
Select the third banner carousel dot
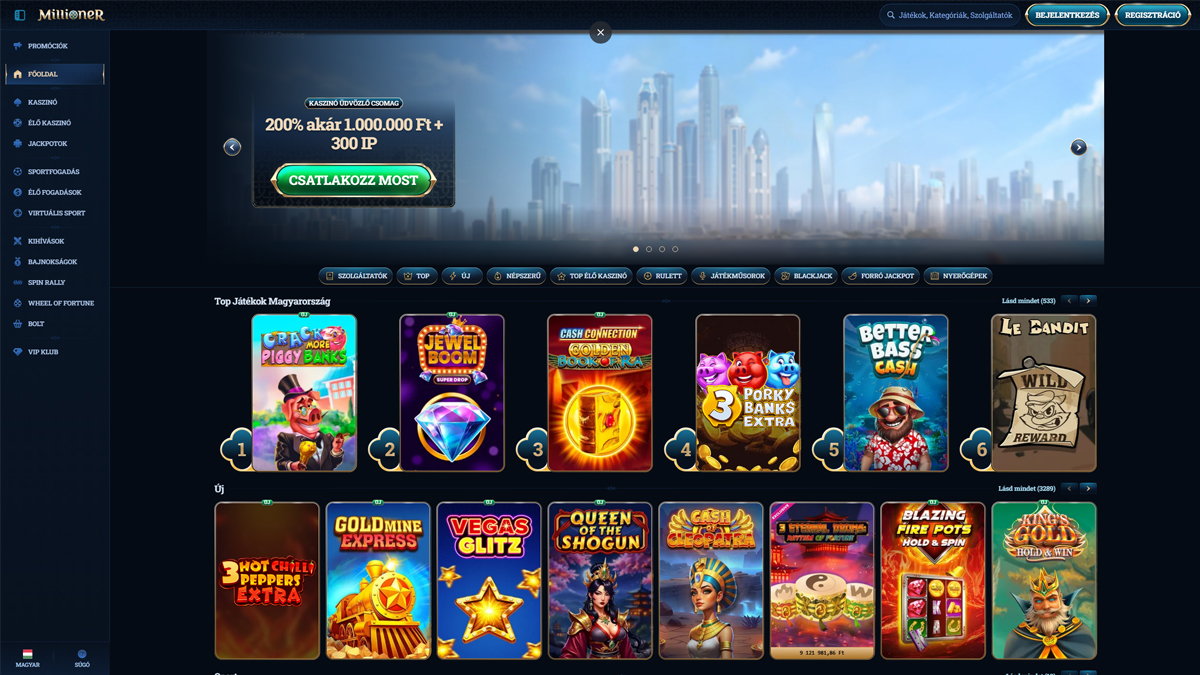tap(662, 249)
